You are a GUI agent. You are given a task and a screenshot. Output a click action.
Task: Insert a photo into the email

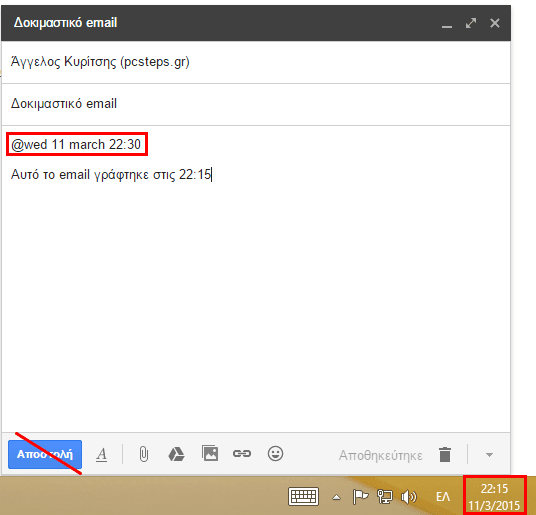(x=210, y=453)
